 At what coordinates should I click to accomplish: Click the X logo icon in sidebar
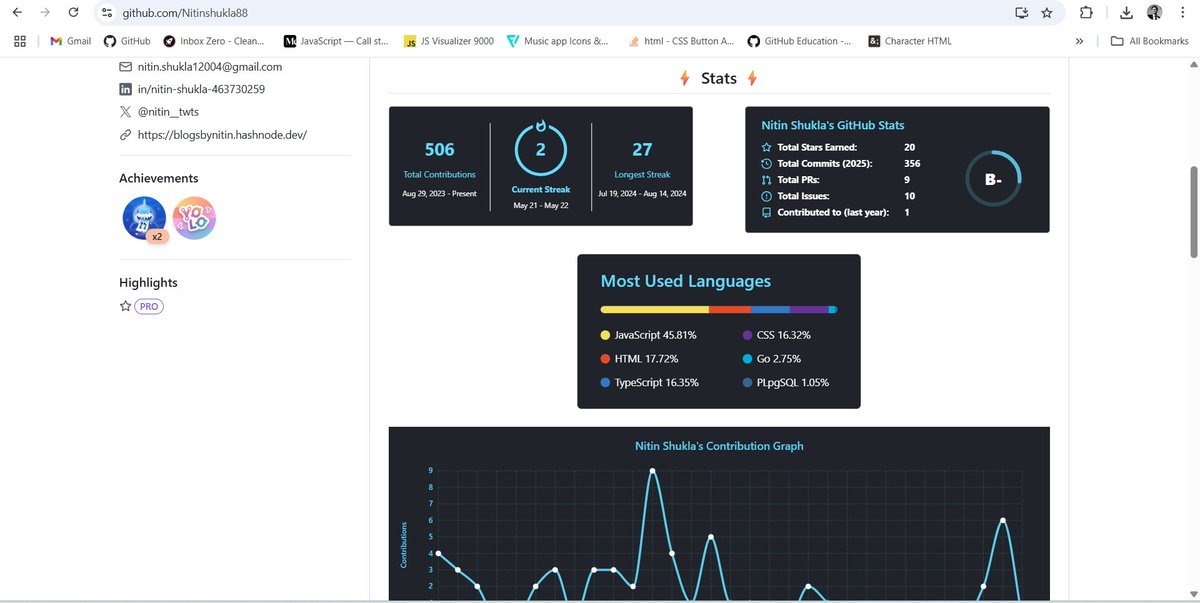pos(125,112)
